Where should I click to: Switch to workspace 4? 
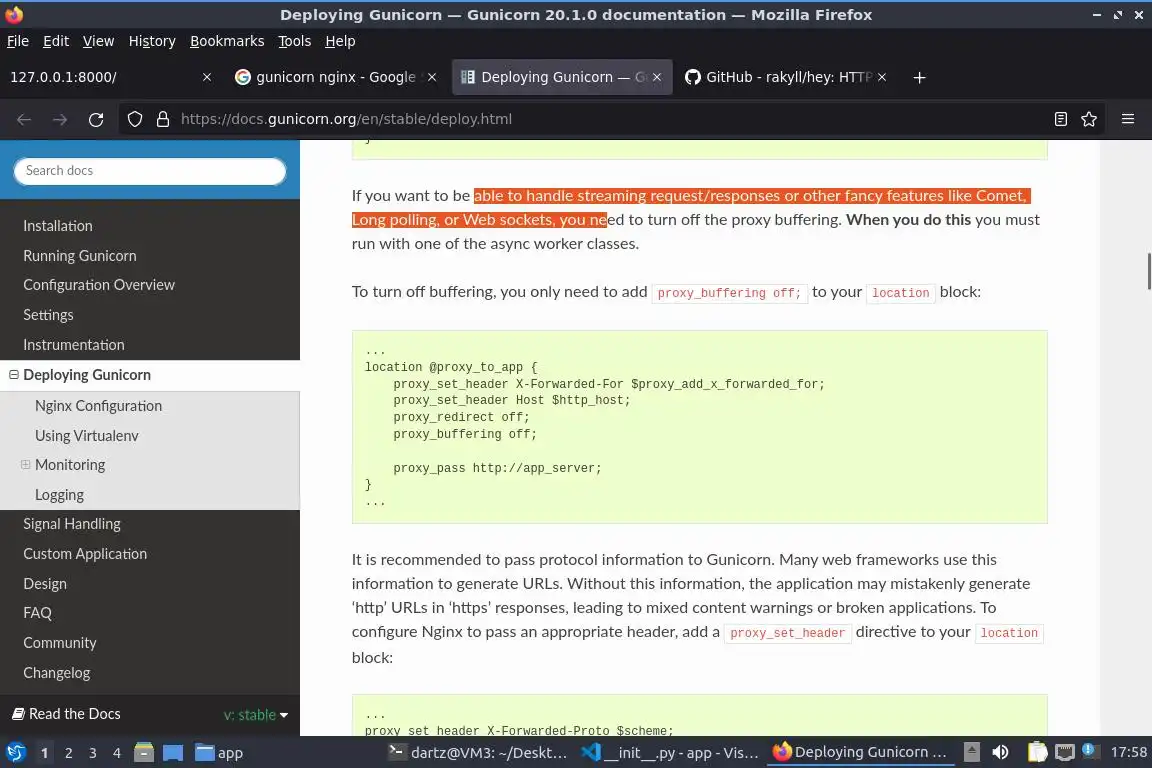(x=117, y=753)
